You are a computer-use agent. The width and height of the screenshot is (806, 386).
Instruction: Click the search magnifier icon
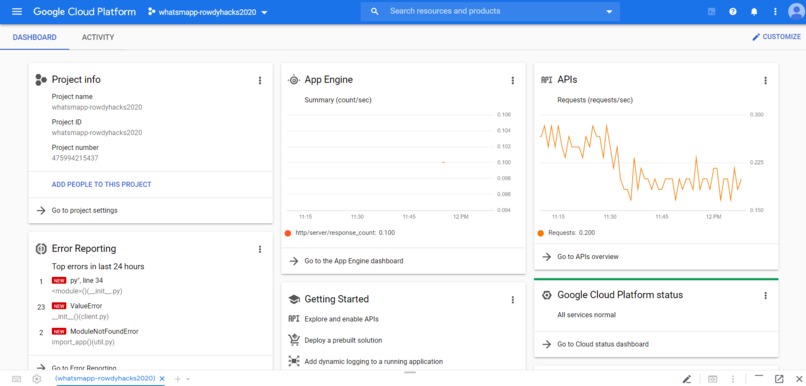coord(375,11)
